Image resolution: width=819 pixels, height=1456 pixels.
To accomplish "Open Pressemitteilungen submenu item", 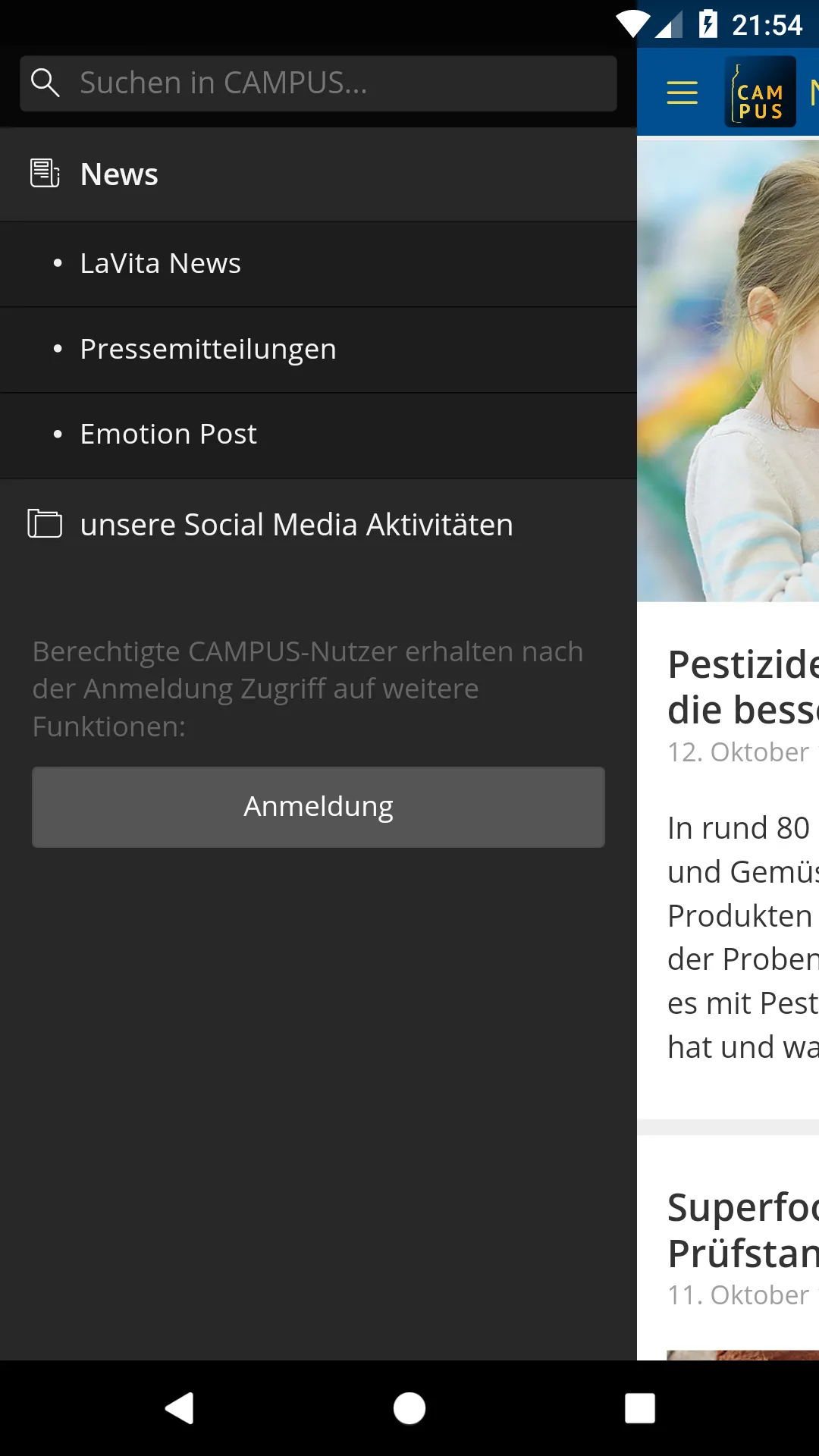I will coord(318,350).
